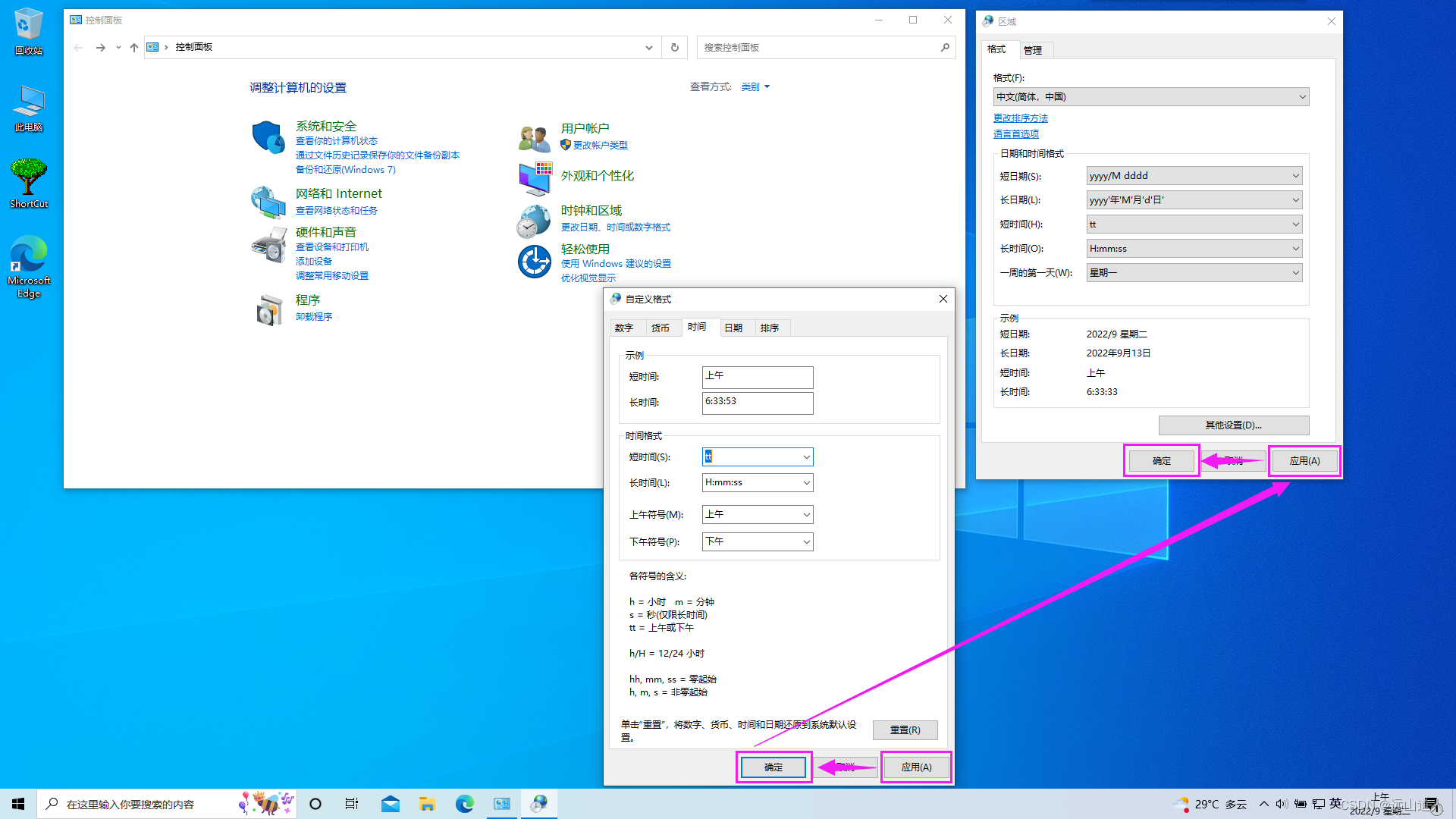The height and width of the screenshot is (819, 1456).
Task: Open System and Security category icon
Action: (x=268, y=137)
